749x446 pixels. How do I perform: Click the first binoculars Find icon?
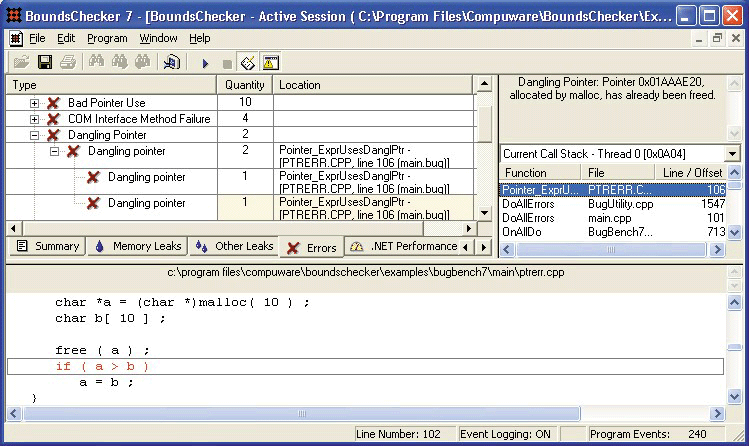pos(96,62)
